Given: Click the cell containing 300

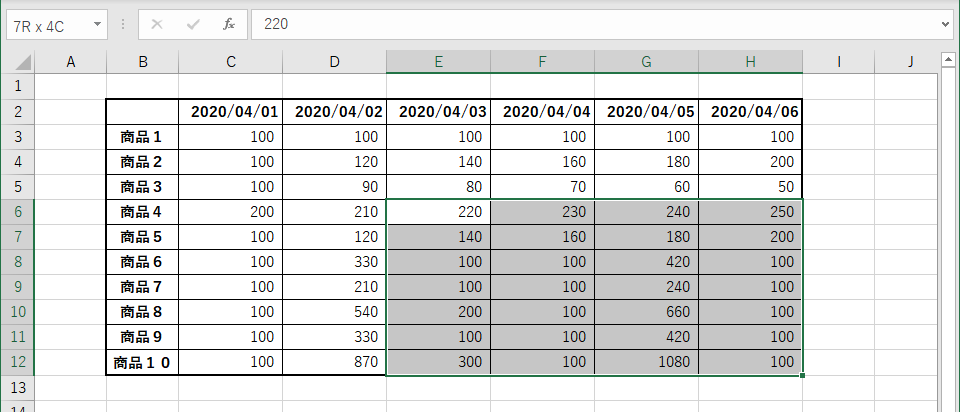Looking at the screenshot, I should (x=438, y=362).
